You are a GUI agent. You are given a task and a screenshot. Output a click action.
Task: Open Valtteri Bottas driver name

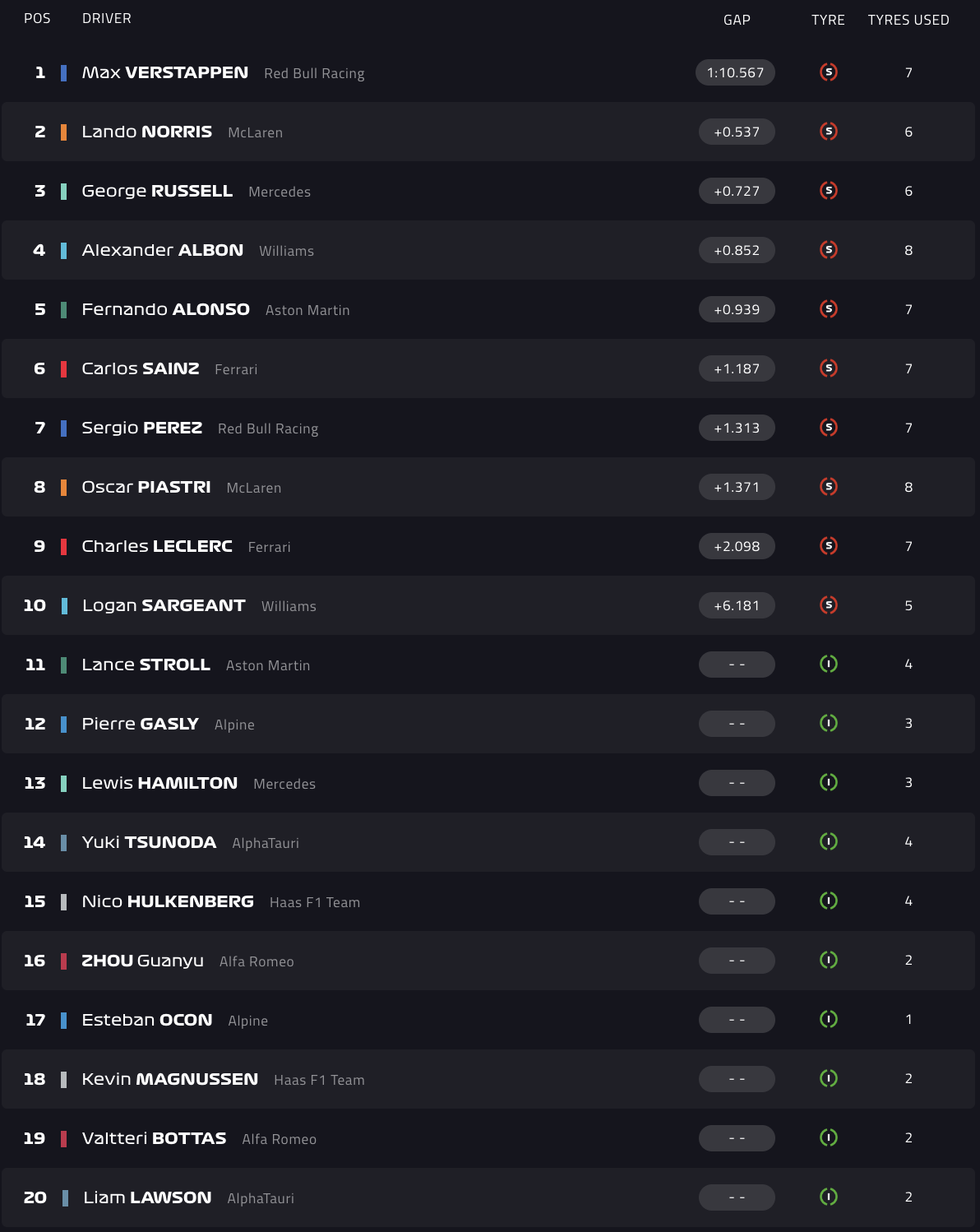[154, 1138]
